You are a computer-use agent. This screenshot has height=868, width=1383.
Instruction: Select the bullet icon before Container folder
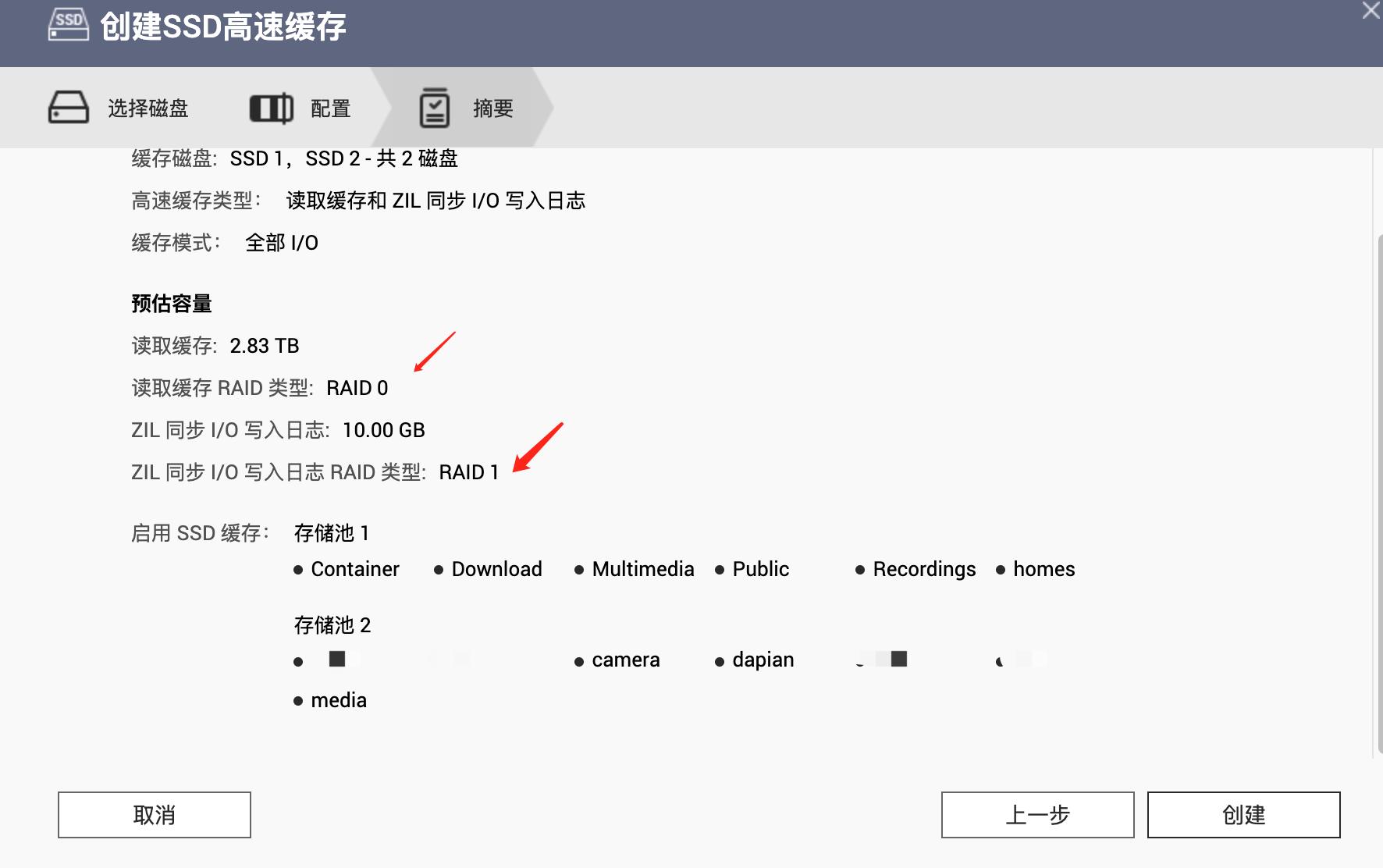pos(297,570)
